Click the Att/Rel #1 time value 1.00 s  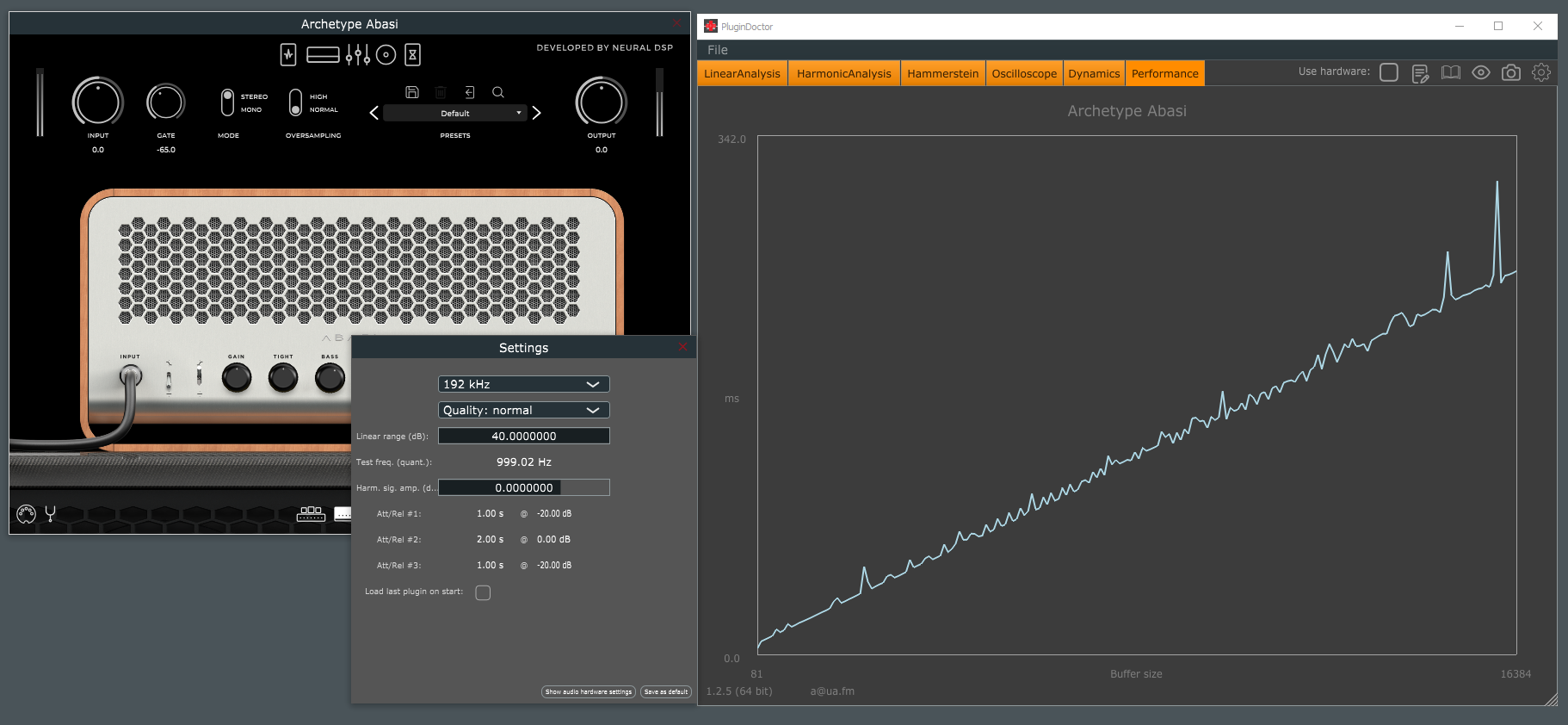tap(491, 513)
